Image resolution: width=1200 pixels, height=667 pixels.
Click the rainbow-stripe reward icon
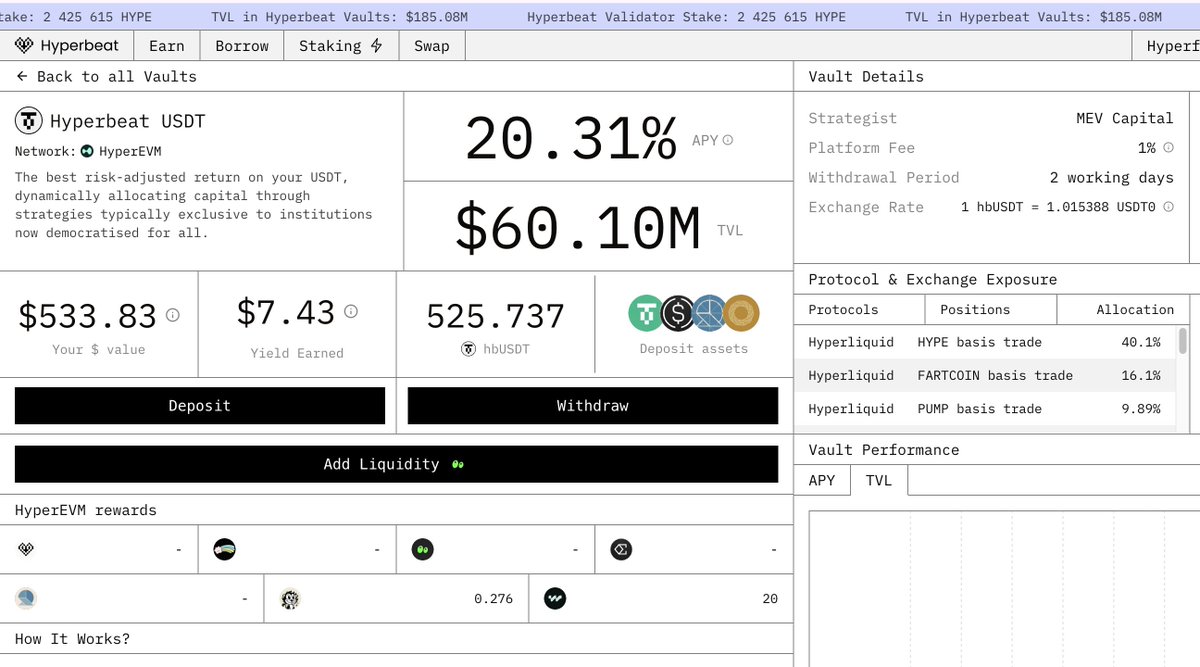[224, 549]
